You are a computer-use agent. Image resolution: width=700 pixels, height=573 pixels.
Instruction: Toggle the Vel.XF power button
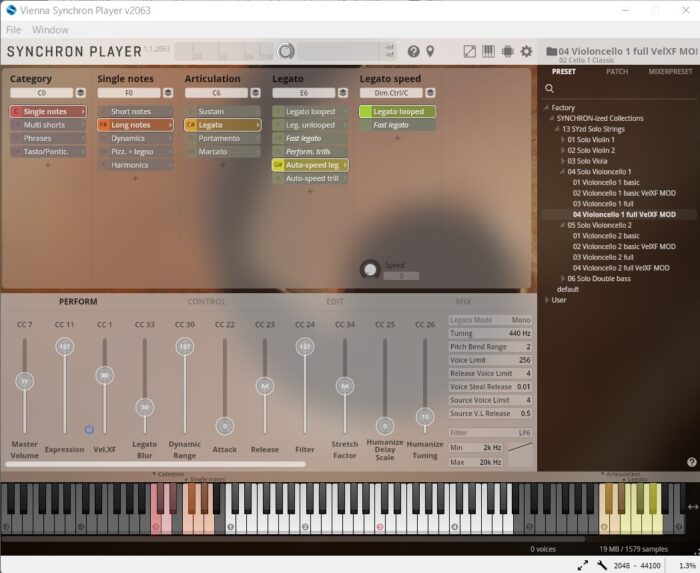click(89, 429)
